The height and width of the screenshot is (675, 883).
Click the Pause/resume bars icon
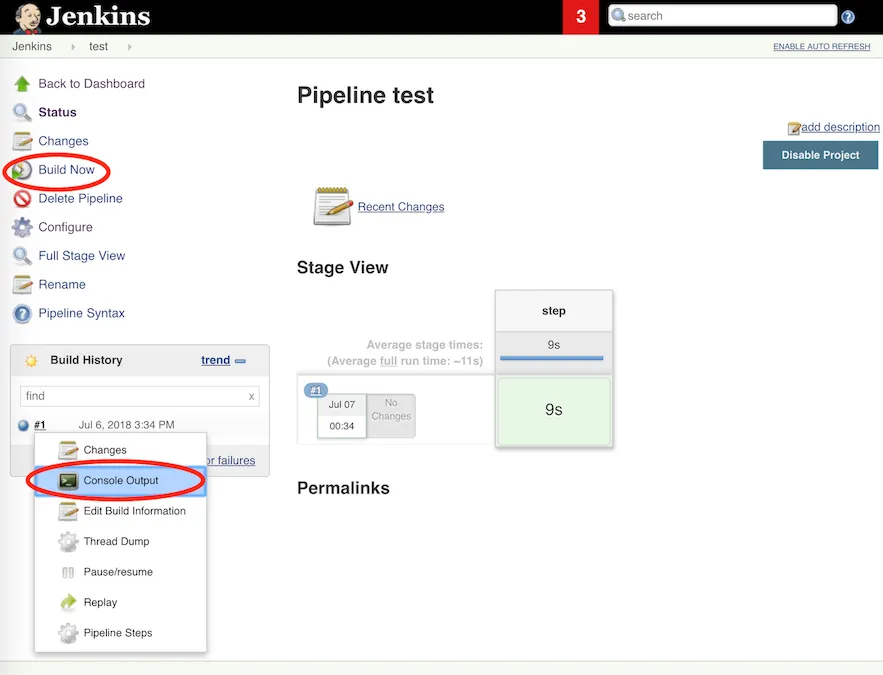pyautogui.click(x=68, y=573)
